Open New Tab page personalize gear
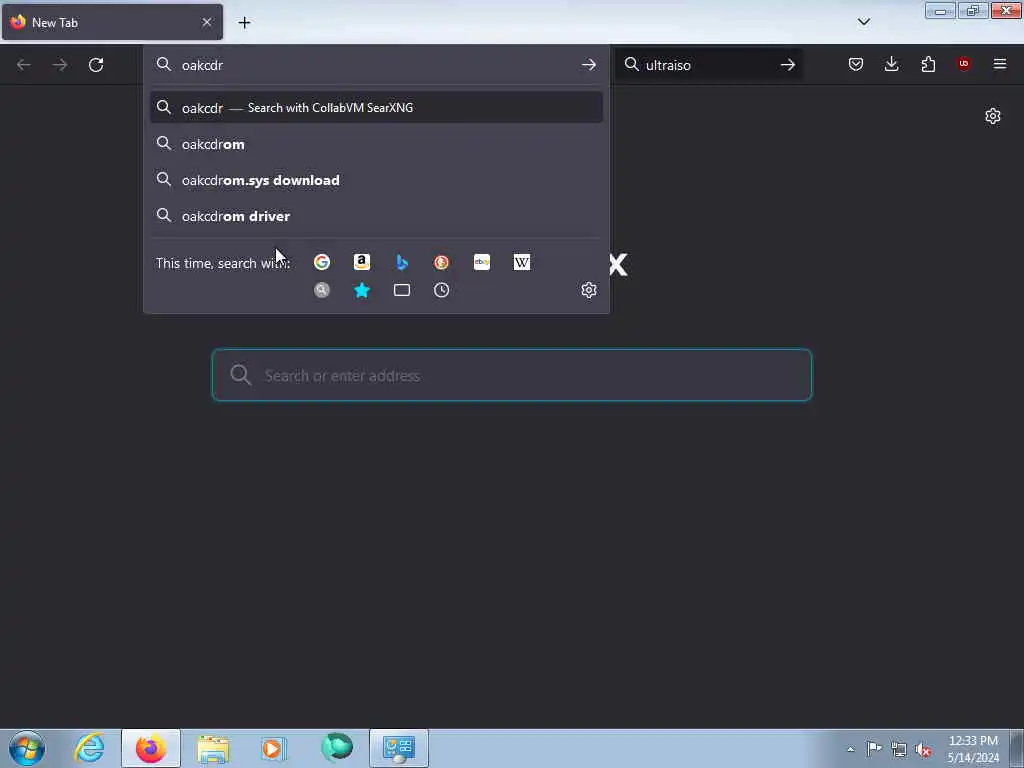This screenshot has width=1024, height=768. pyautogui.click(x=993, y=116)
